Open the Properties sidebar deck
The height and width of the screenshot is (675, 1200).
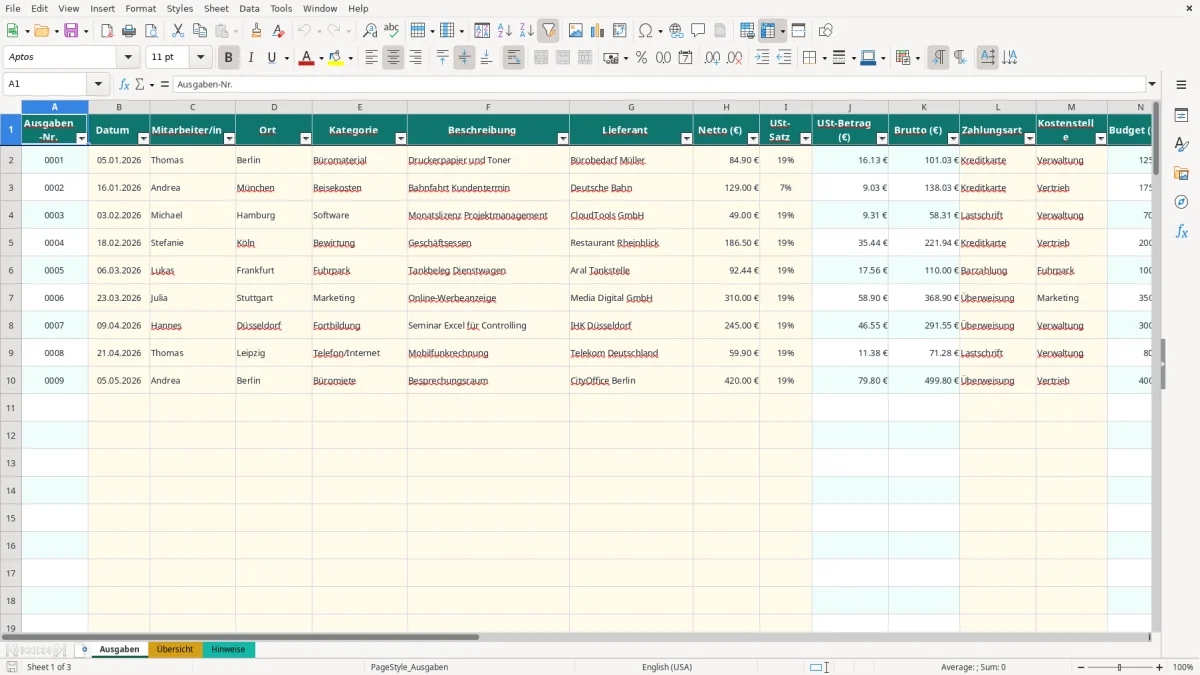click(1181, 116)
